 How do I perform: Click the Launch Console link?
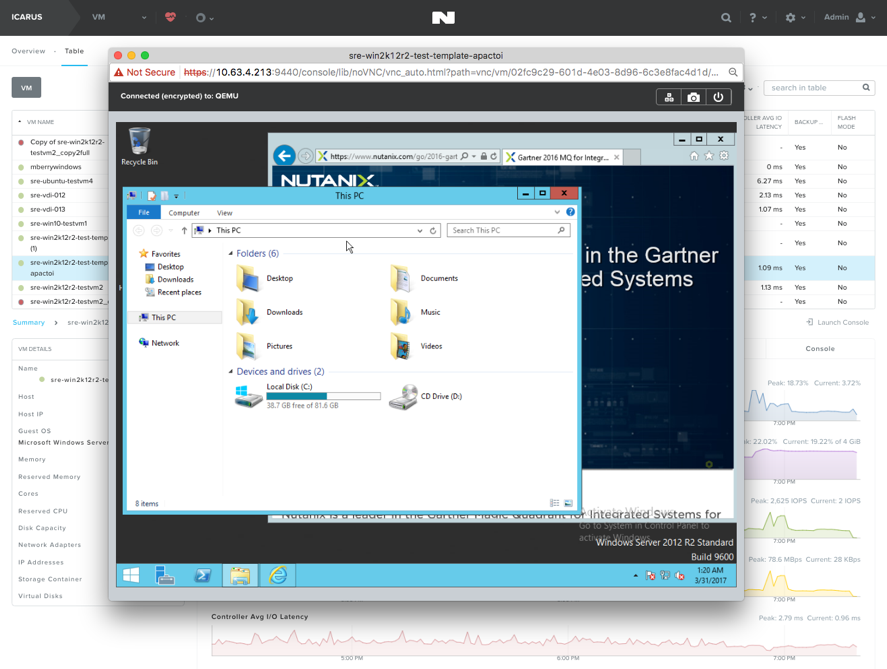click(837, 322)
